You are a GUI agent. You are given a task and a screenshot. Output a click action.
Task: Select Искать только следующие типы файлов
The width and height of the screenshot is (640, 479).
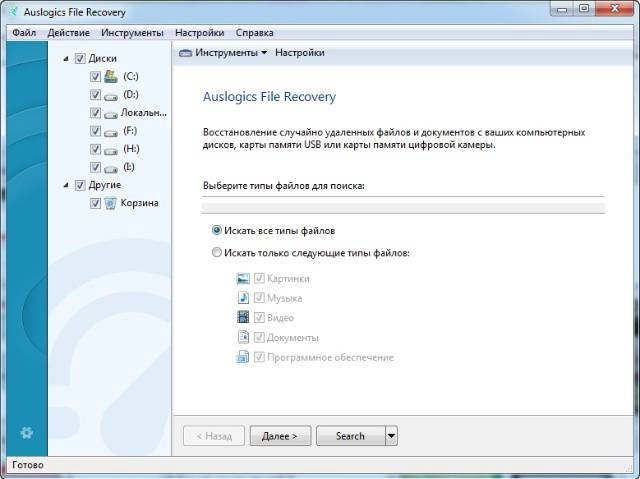click(x=217, y=252)
